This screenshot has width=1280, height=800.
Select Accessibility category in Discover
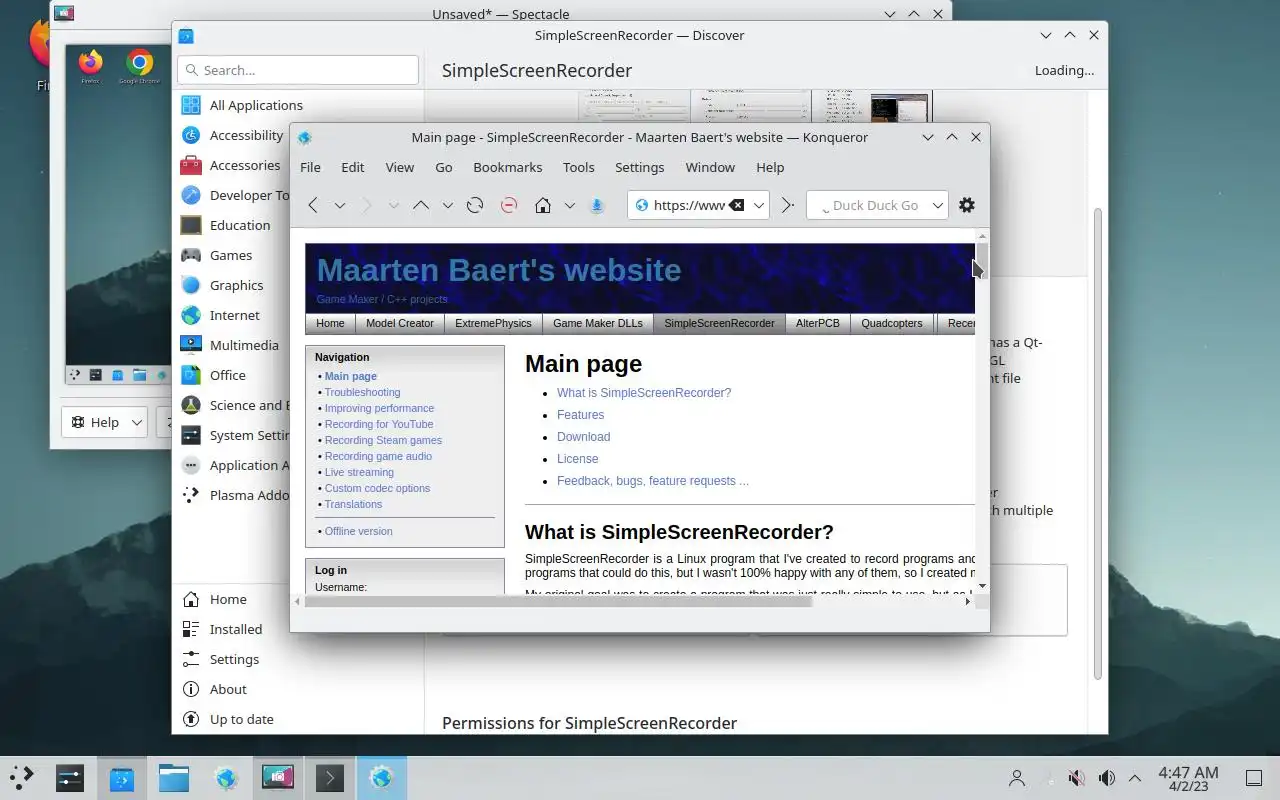click(x=232, y=135)
